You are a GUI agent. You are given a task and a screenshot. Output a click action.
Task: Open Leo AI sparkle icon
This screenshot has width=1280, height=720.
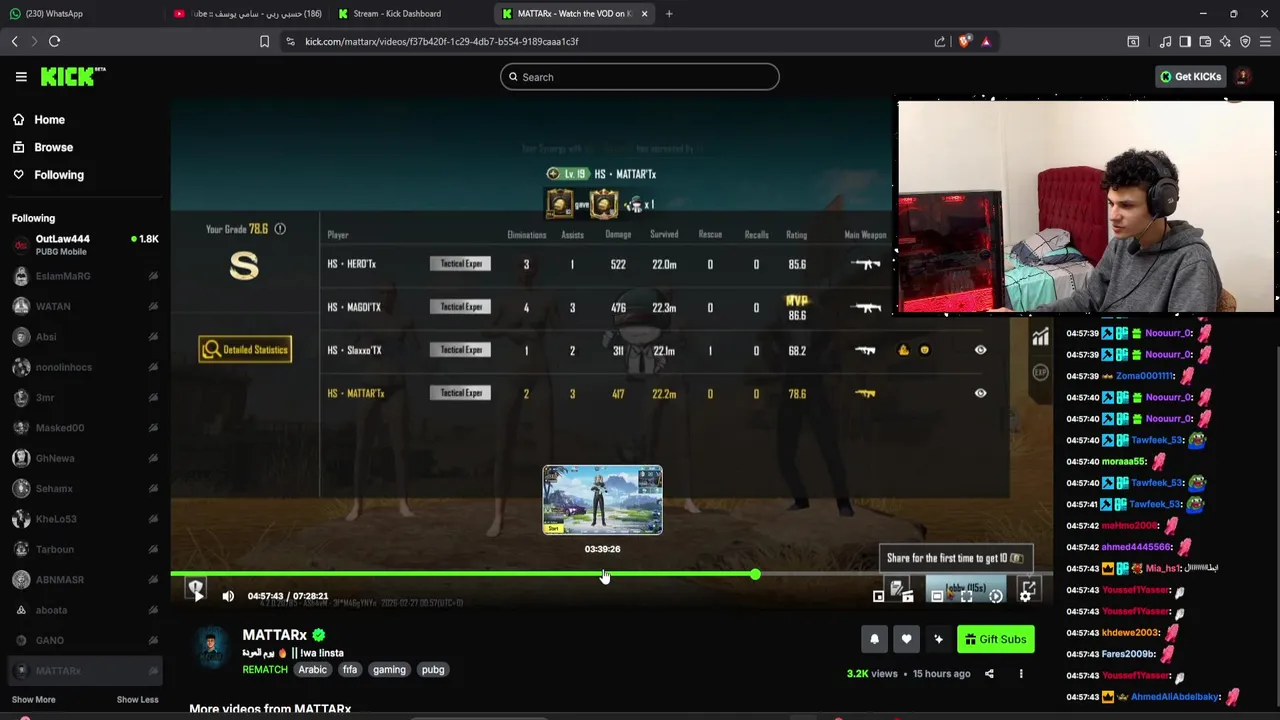coord(1225,41)
